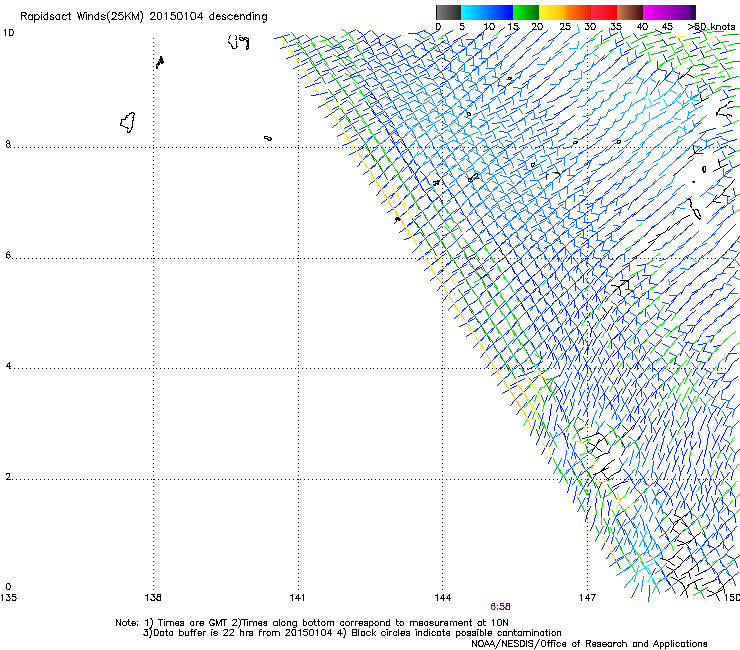The width and height of the screenshot is (740, 650).
Task: Click the yellow 20-25 knots color swatch
Action: pyautogui.click(x=552, y=12)
